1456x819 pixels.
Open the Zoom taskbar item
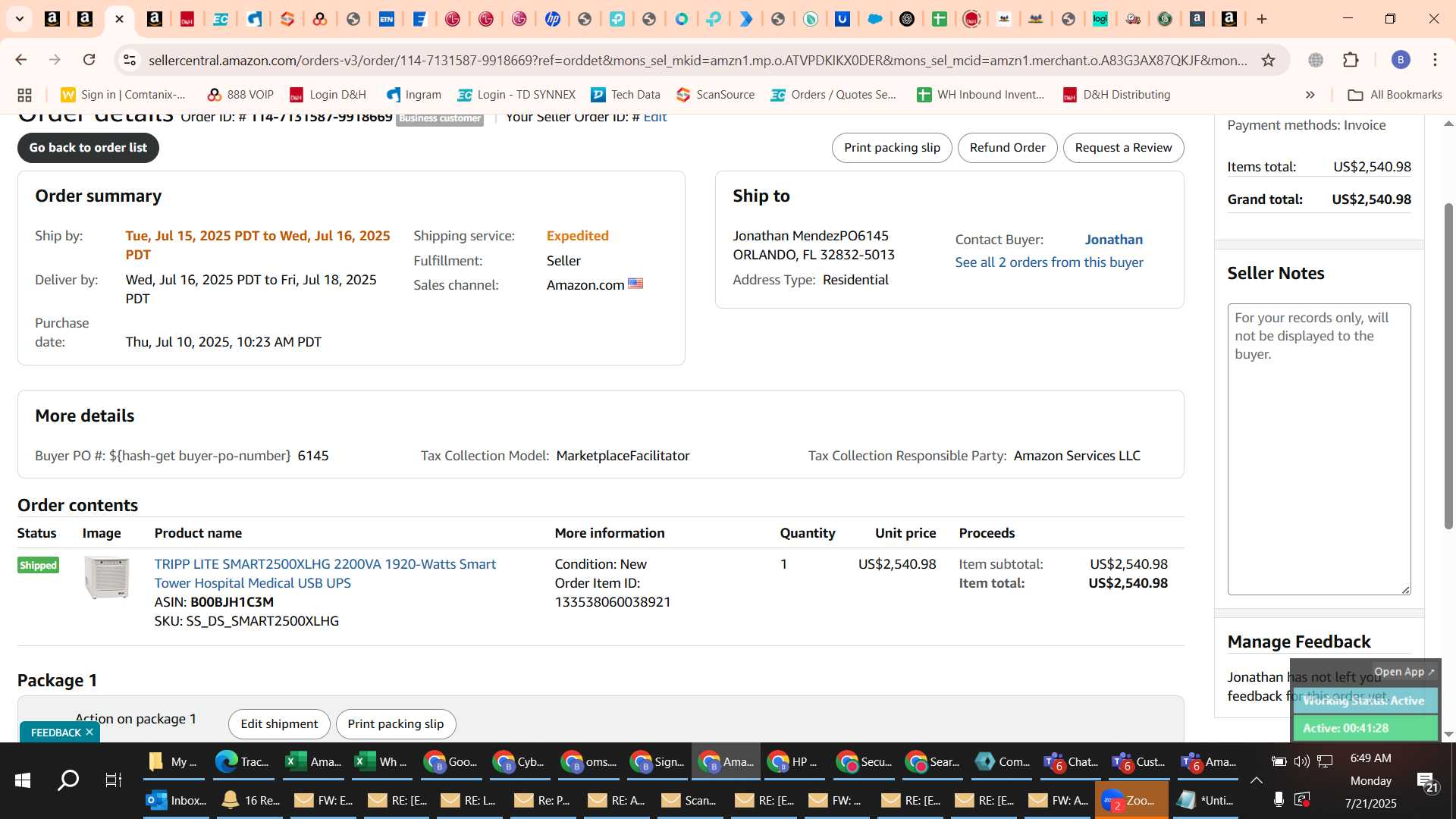pos(1131,801)
